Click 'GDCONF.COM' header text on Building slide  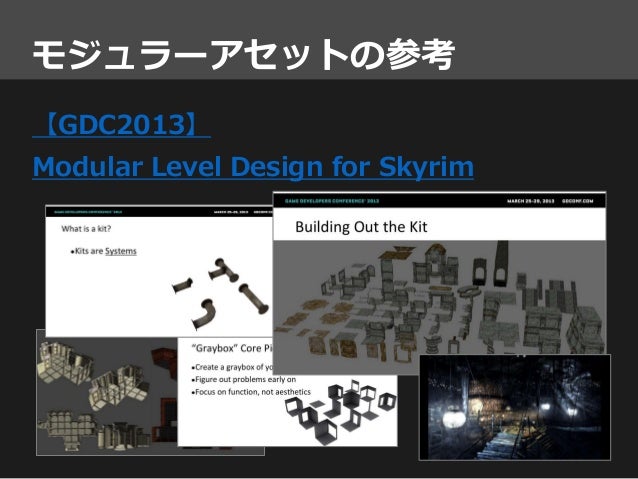tap(578, 201)
